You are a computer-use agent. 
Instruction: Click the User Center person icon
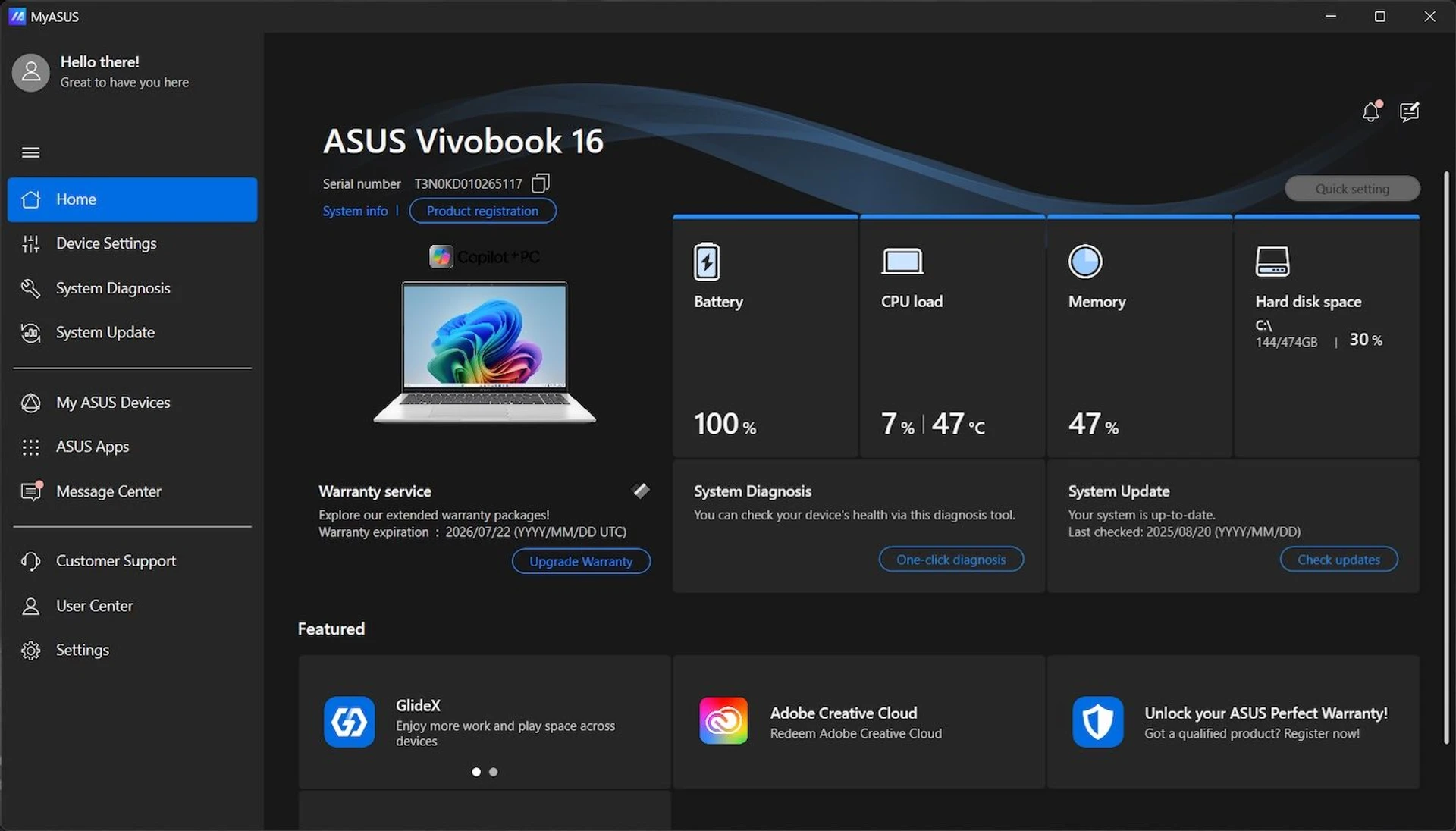(31, 606)
